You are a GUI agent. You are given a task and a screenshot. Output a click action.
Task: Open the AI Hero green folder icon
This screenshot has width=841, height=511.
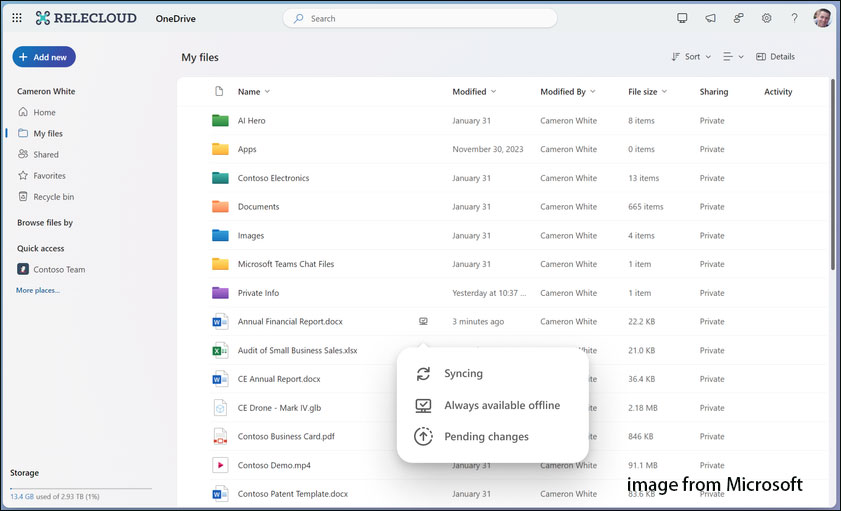pos(220,121)
